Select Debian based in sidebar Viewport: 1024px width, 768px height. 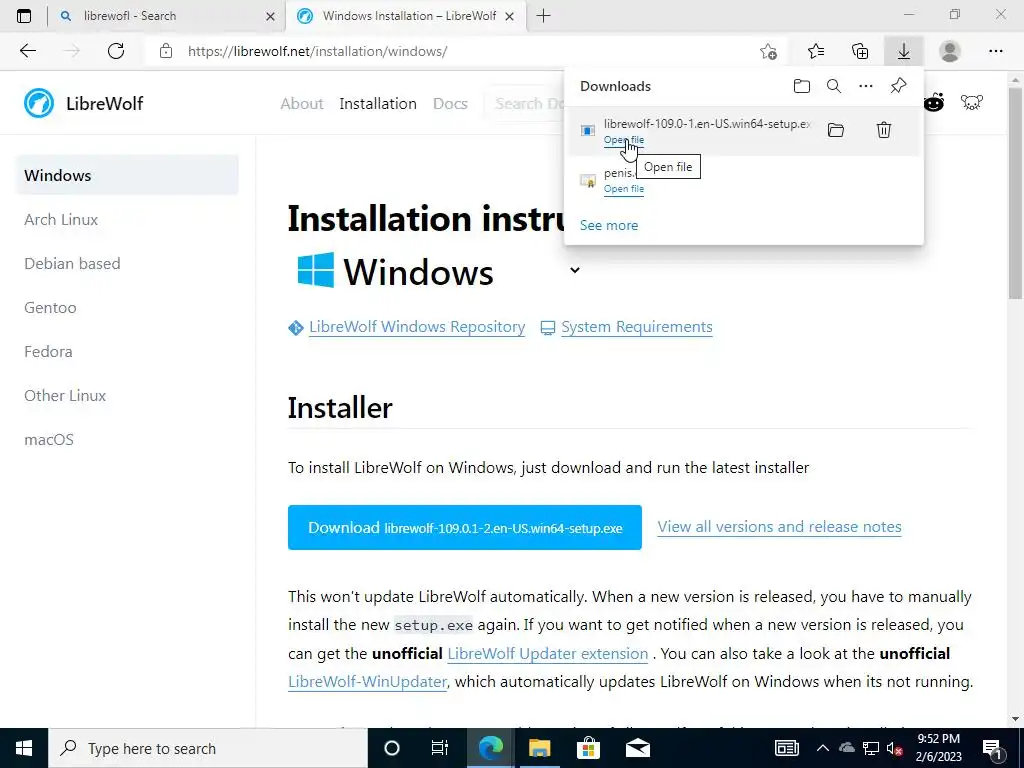[72, 263]
